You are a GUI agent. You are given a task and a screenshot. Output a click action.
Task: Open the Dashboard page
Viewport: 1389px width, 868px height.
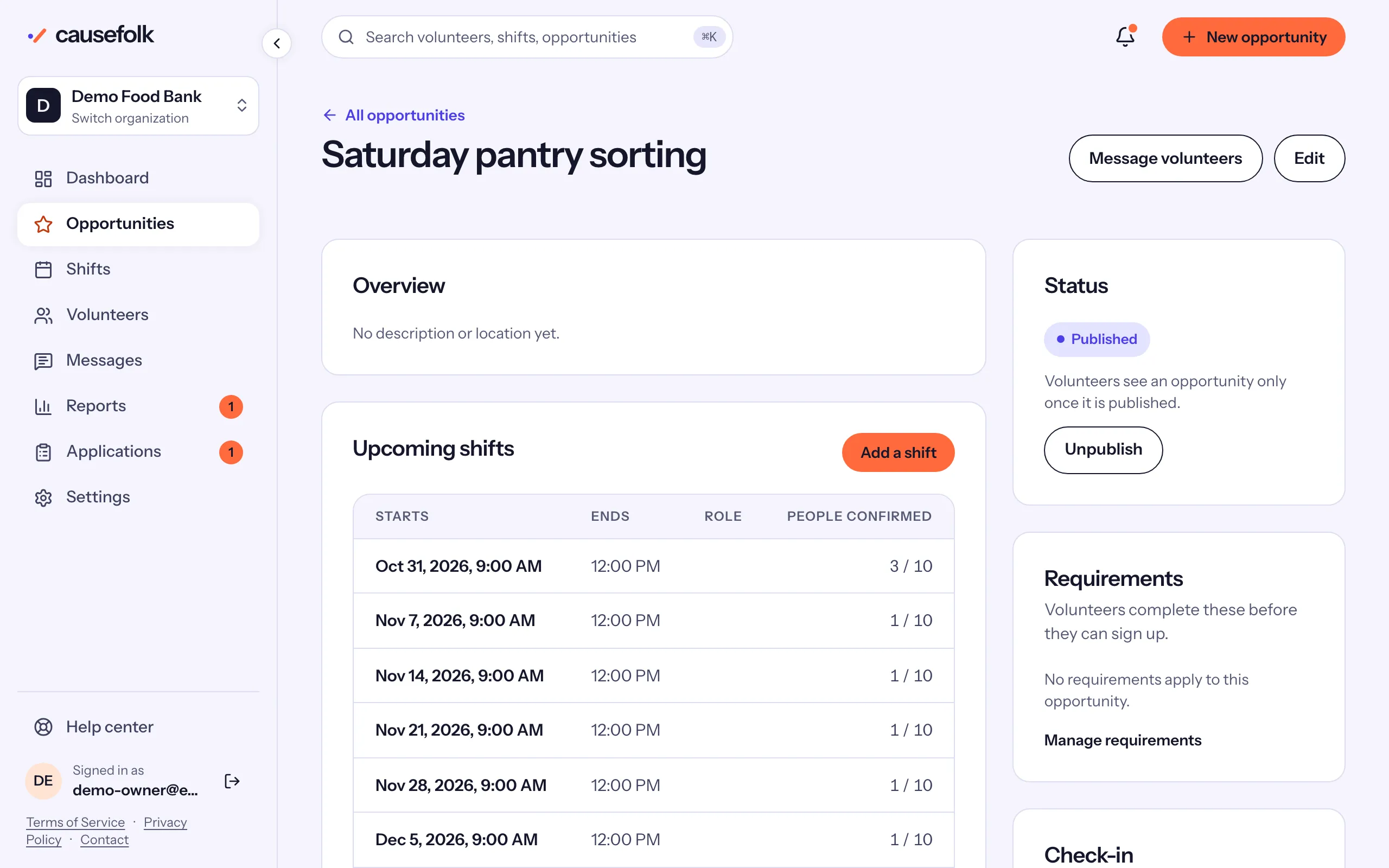[x=138, y=178]
